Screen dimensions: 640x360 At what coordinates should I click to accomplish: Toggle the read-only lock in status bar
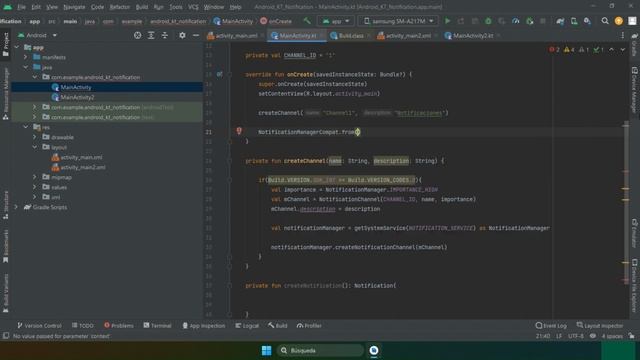pos(631,336)
